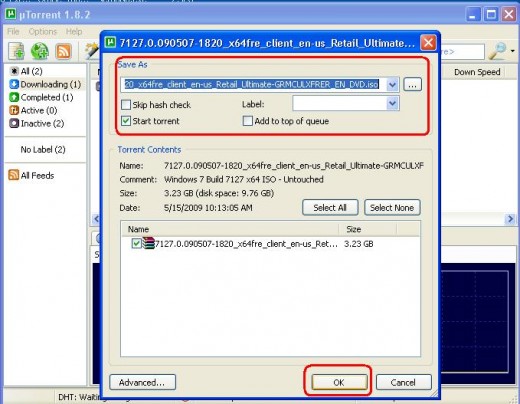Select the Downloading (1) category

click(x=45, y=84)
